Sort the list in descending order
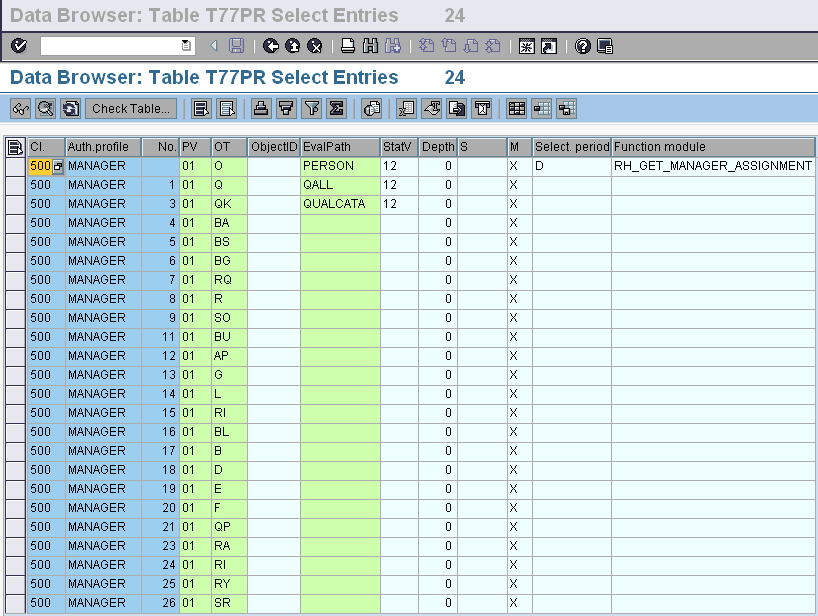This screenshot has height=616, width=818. tap(286, 108)
